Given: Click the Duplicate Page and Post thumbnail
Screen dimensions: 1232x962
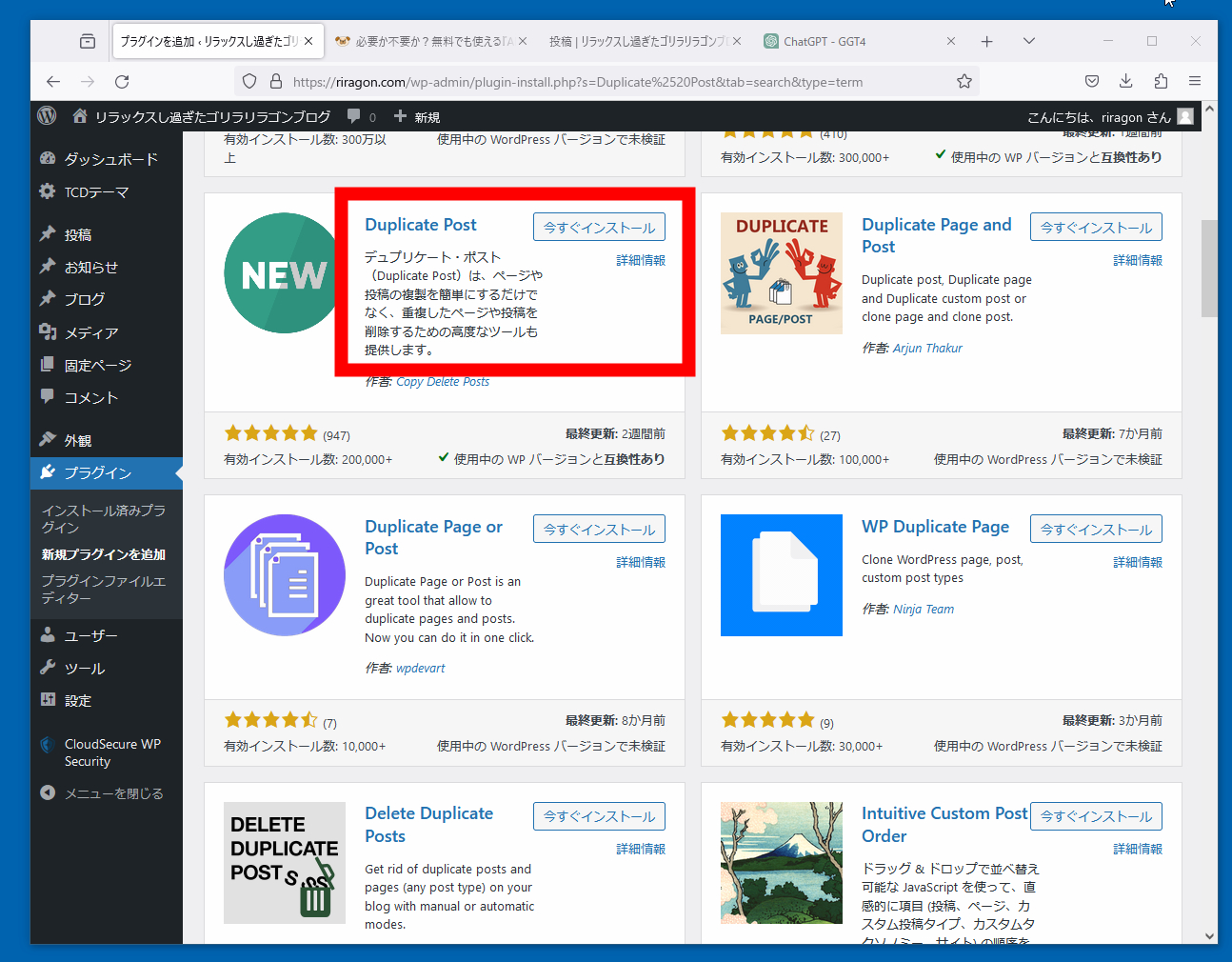Looking at the screenshot, I should pos(781,273).
